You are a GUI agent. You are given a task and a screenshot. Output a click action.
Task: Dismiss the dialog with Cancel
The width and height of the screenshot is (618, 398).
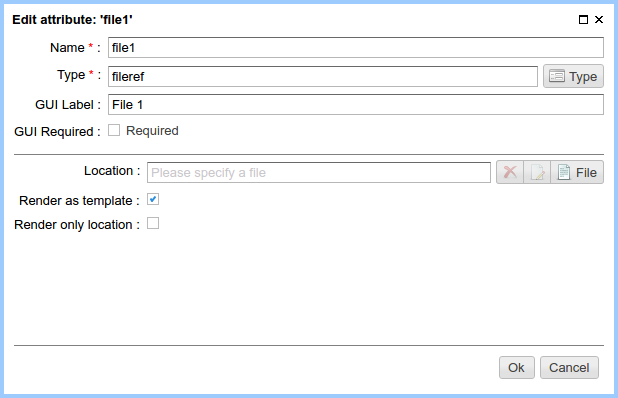click(x=569, y=368)
